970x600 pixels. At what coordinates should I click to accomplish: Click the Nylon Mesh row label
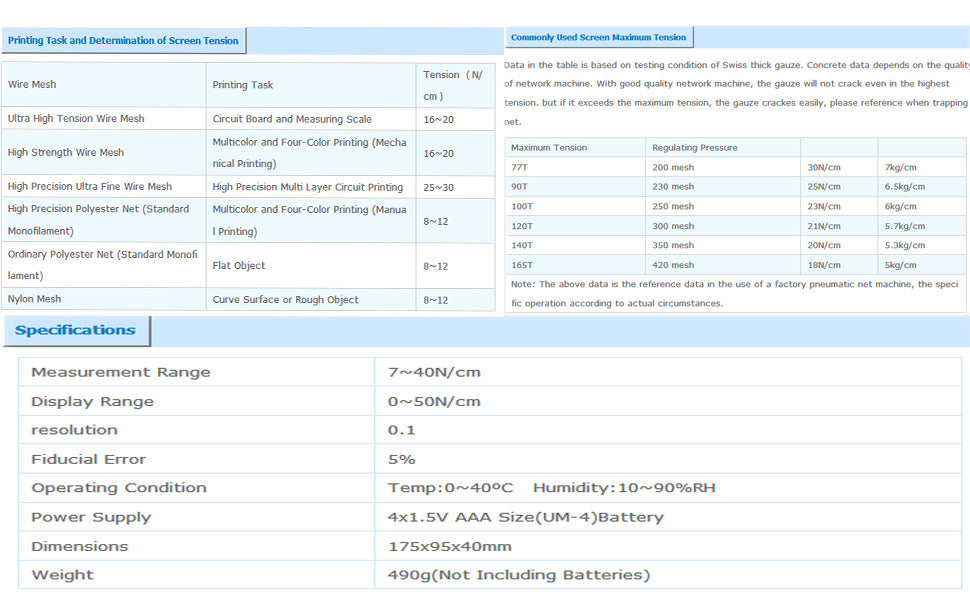(x=34, y=300)
